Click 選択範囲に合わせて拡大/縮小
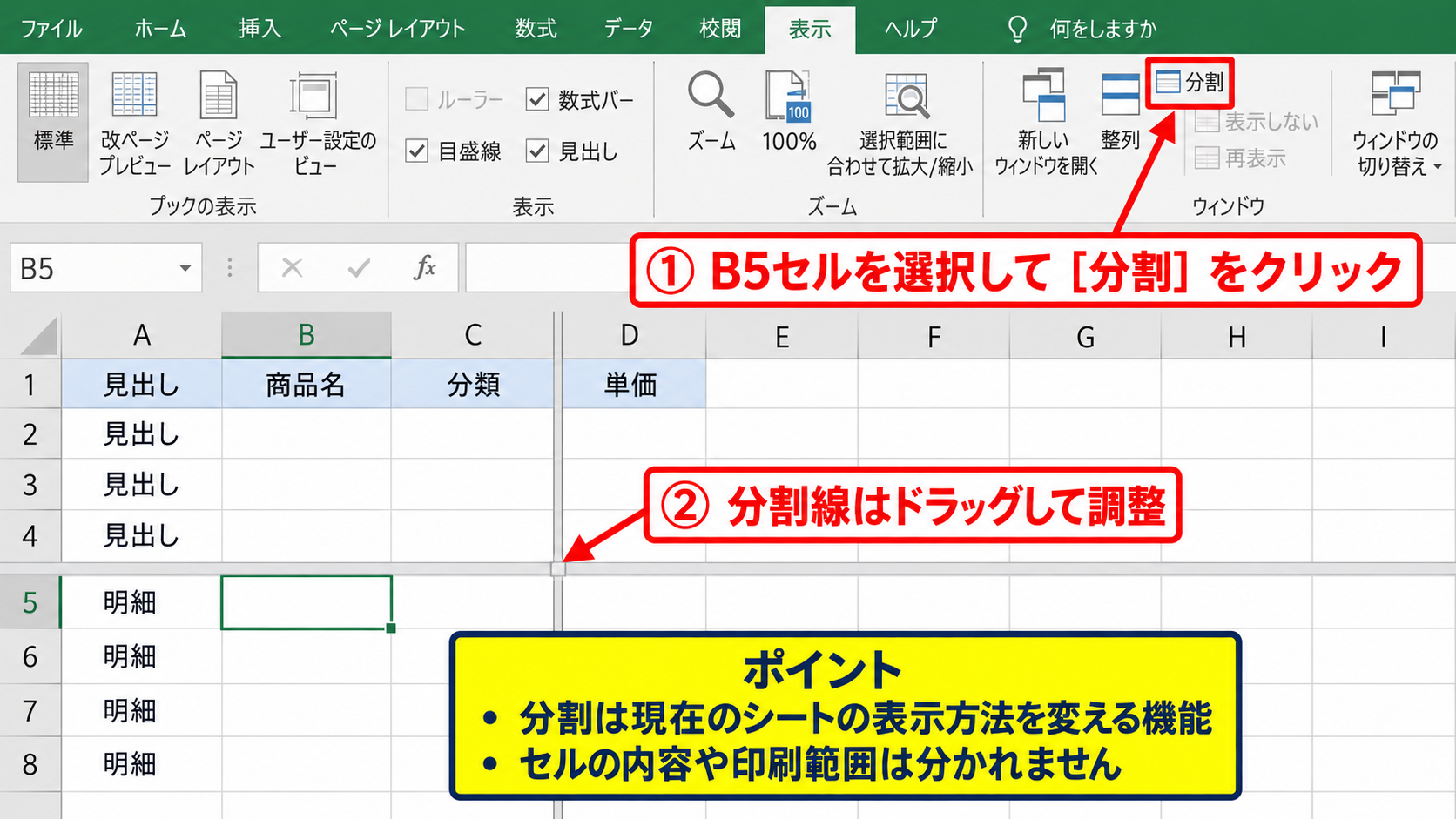This screenshot has width=1456, height=819. 900,123
